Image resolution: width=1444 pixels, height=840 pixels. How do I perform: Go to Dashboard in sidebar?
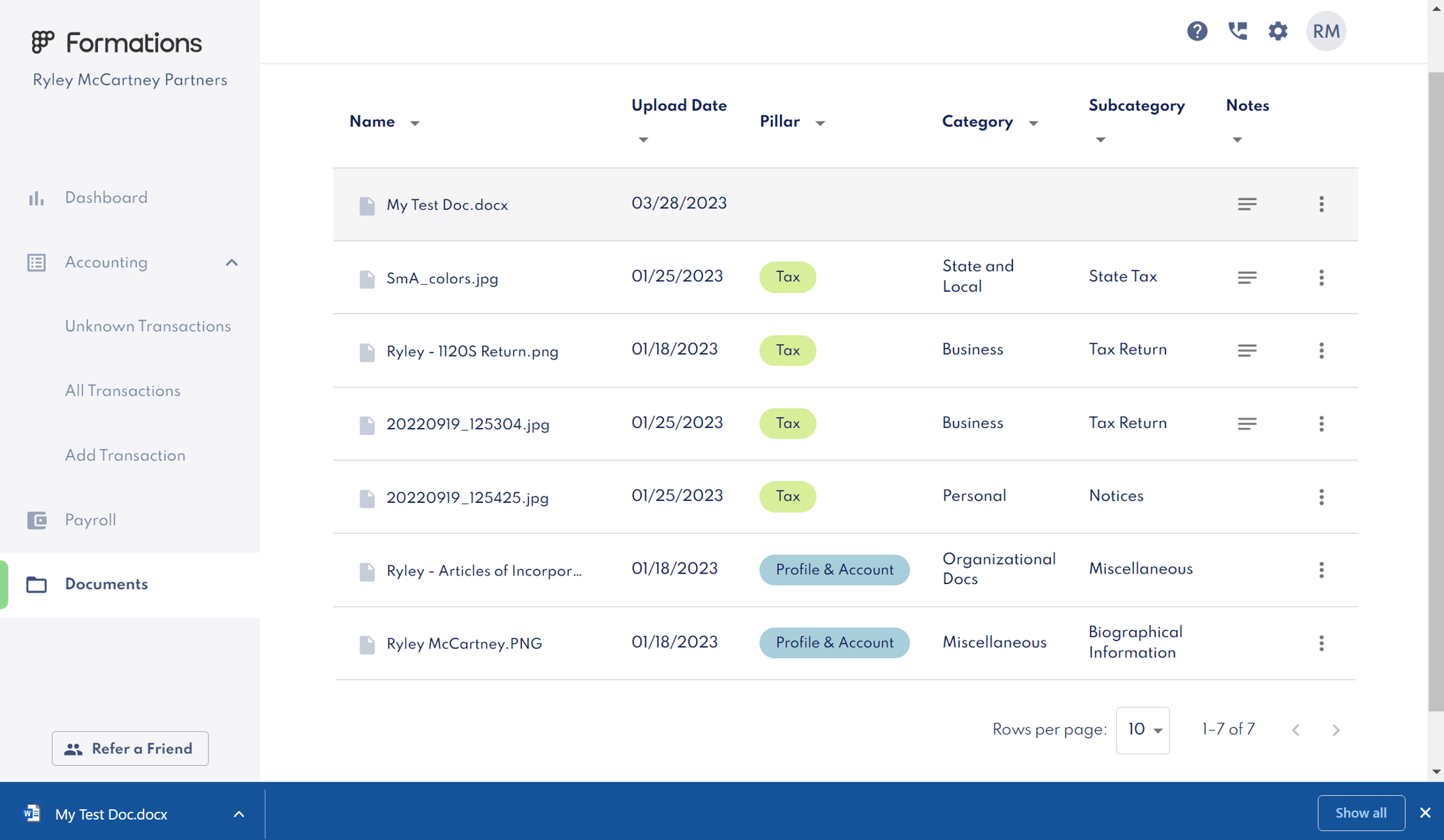(x=106, y=198)
